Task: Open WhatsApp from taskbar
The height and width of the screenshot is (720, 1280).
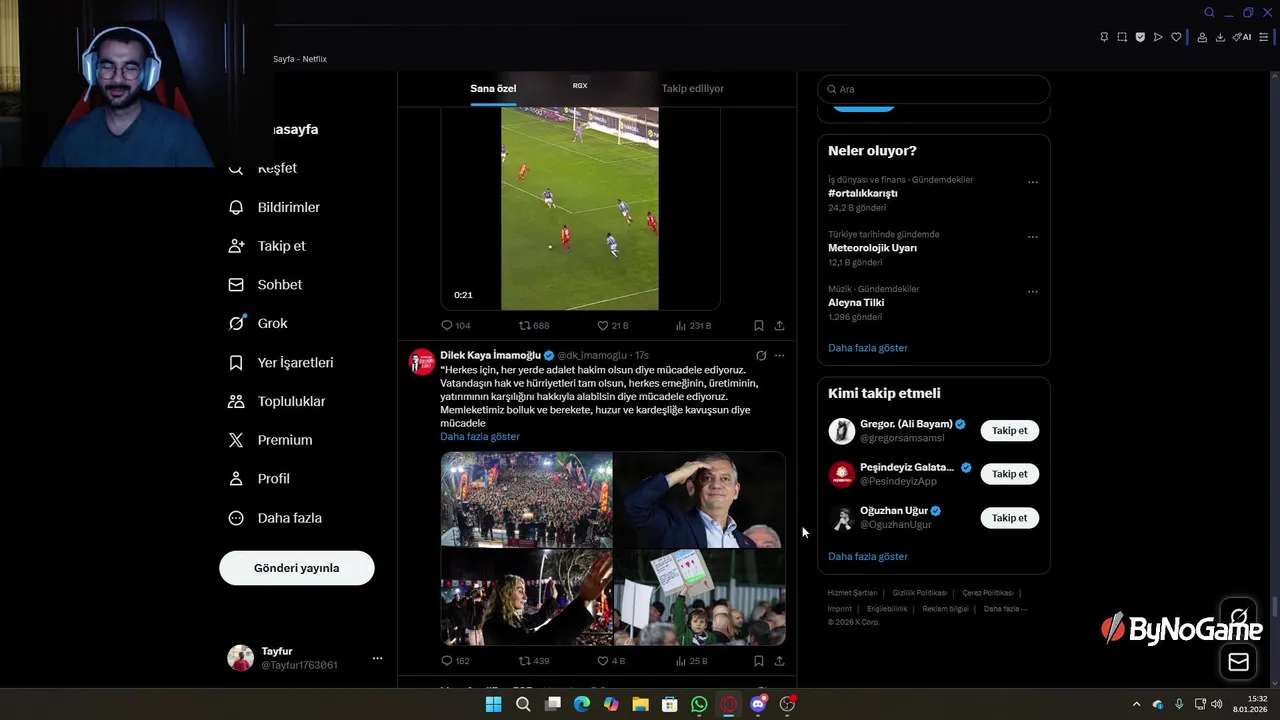Action: [x=699, y=704]
